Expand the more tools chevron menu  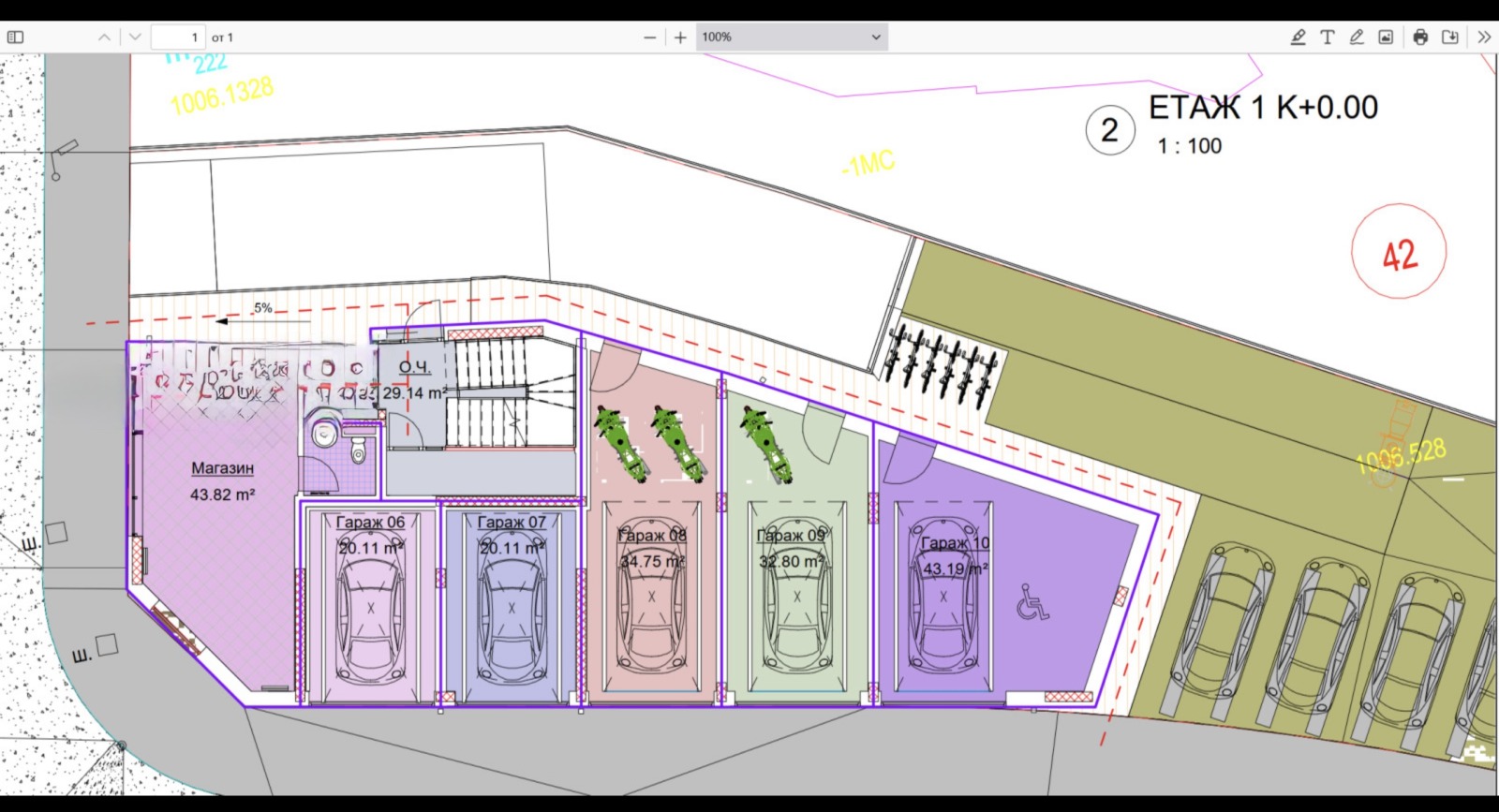(1484, 37)
